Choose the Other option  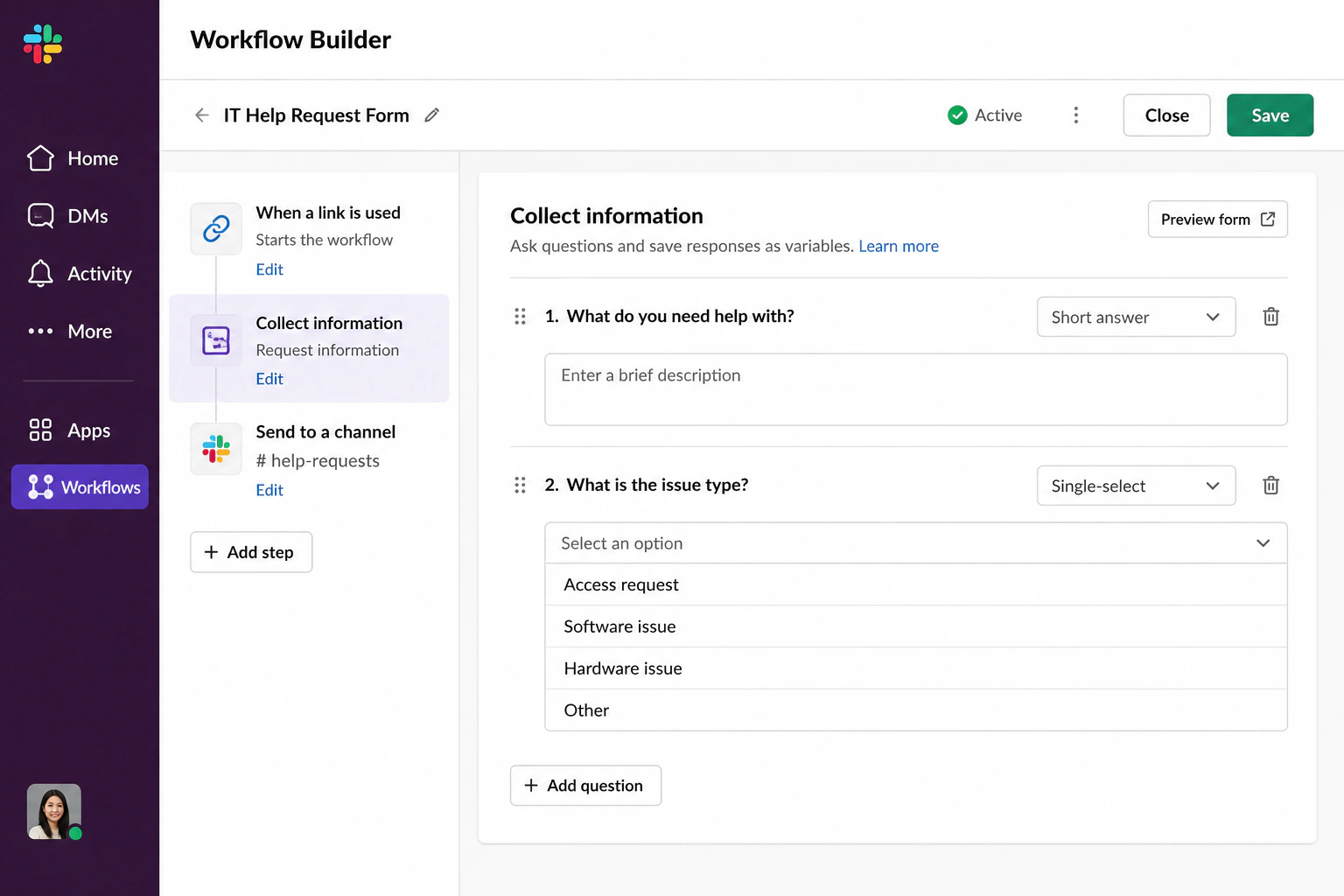pos(915,710)
